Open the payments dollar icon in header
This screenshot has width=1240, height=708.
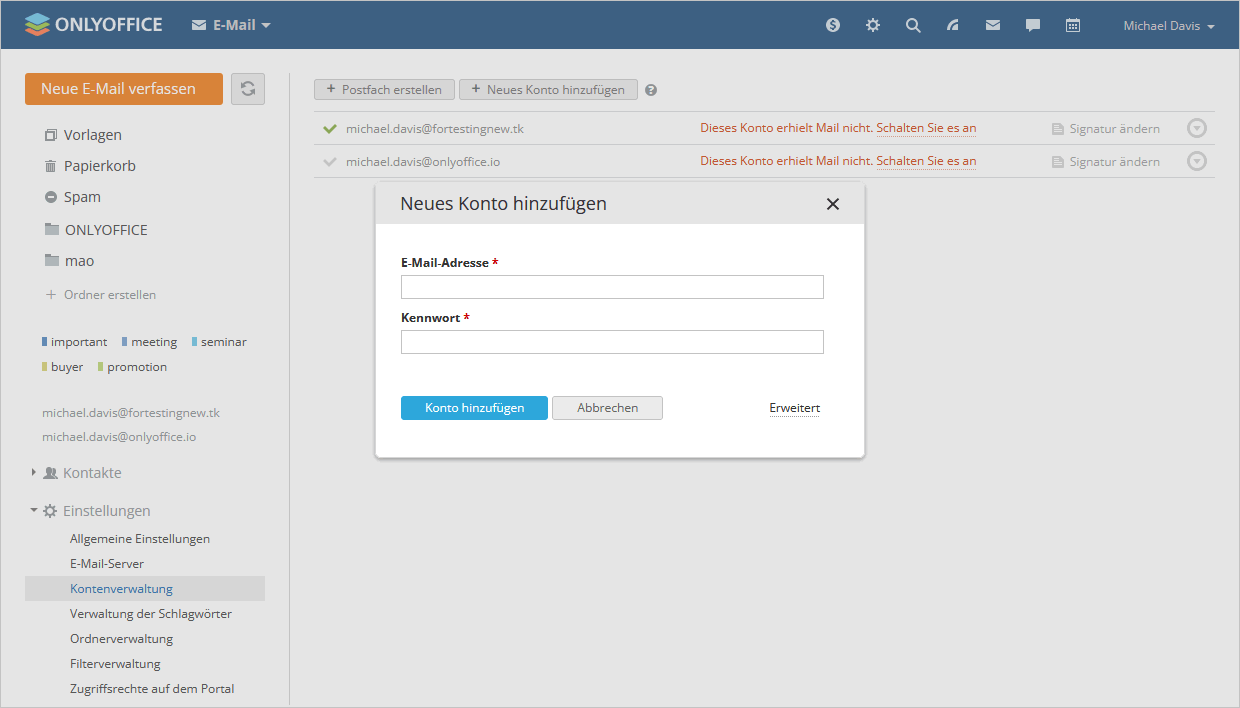(833, 26)
